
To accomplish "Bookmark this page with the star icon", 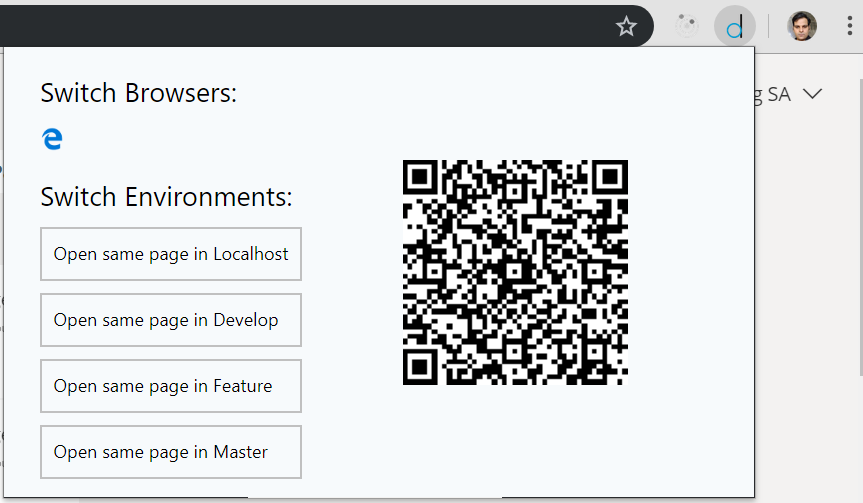I will [626, 26].
